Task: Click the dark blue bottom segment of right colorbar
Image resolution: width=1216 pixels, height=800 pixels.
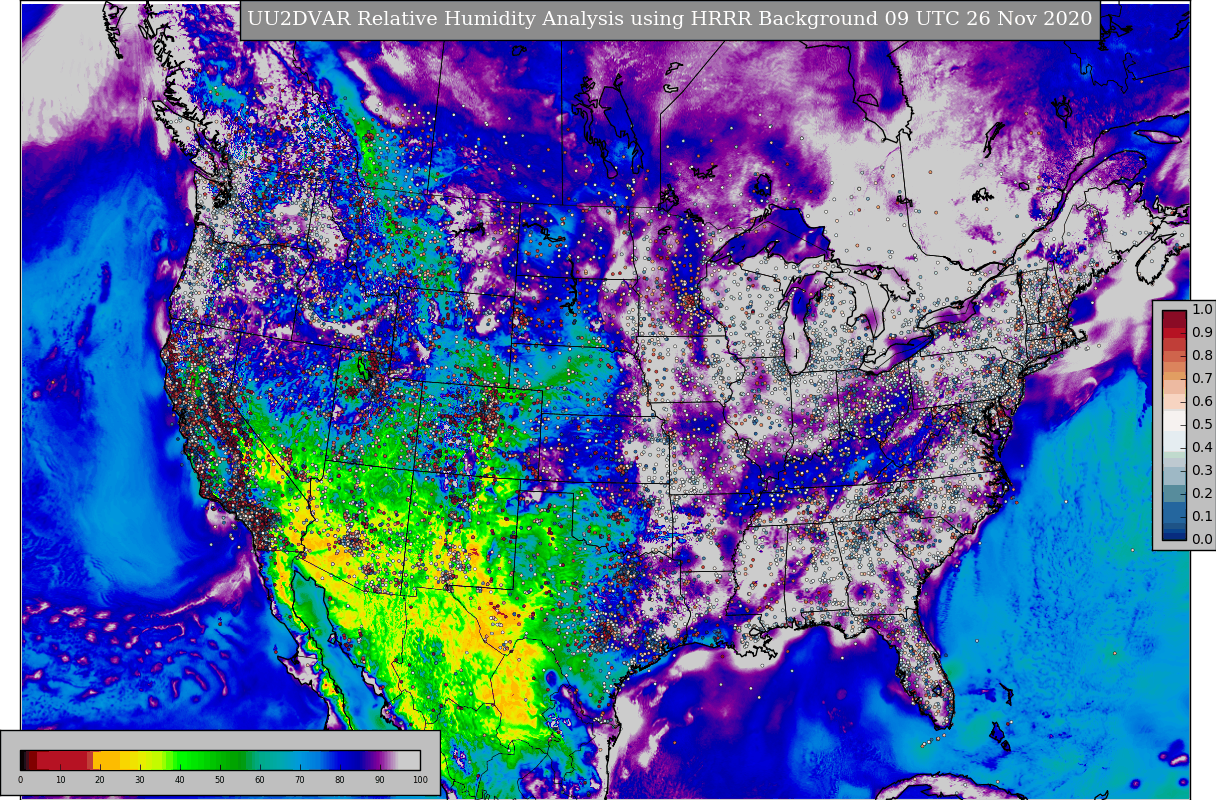Action: [x=1174, y=534]
